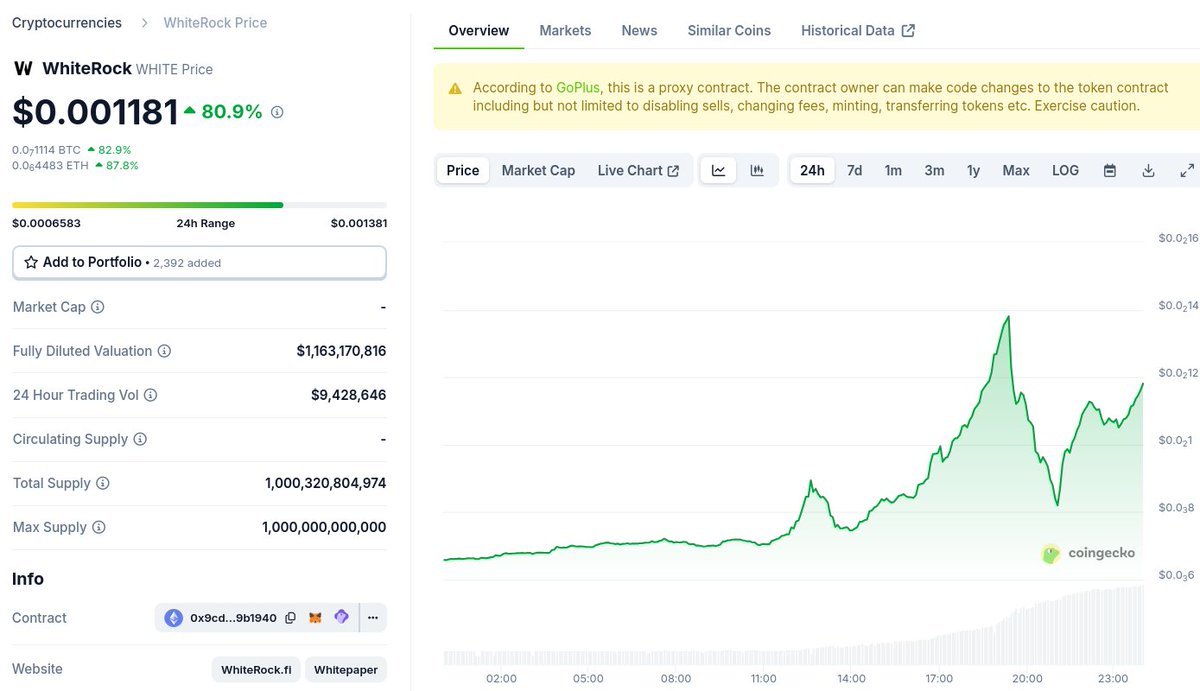
Task: Select the line chart view icon
Action: click(x=718, y=171)
